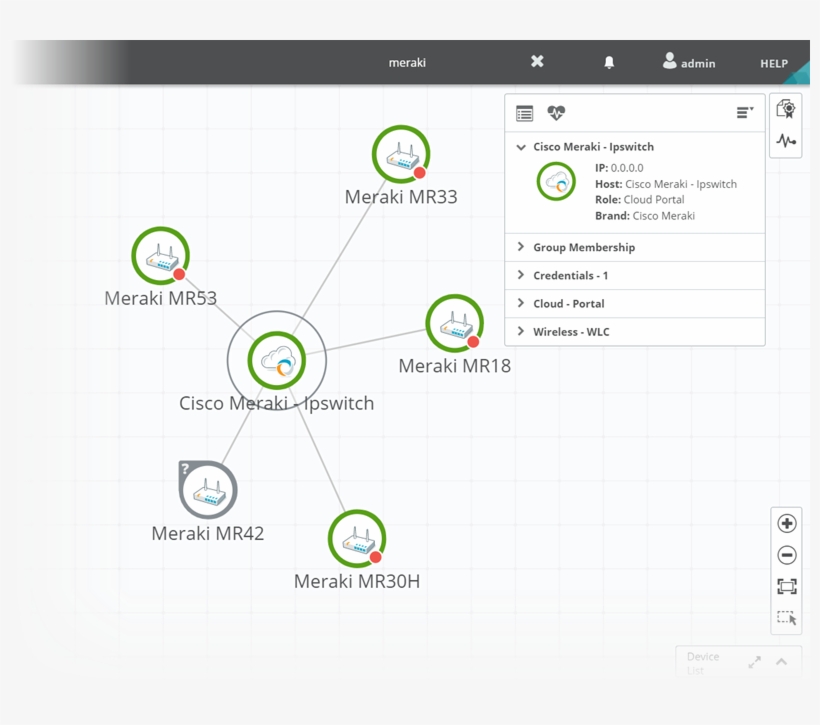Click the zoom in plus button
Viewport: 820px width, 725px height.
(787, 523)
